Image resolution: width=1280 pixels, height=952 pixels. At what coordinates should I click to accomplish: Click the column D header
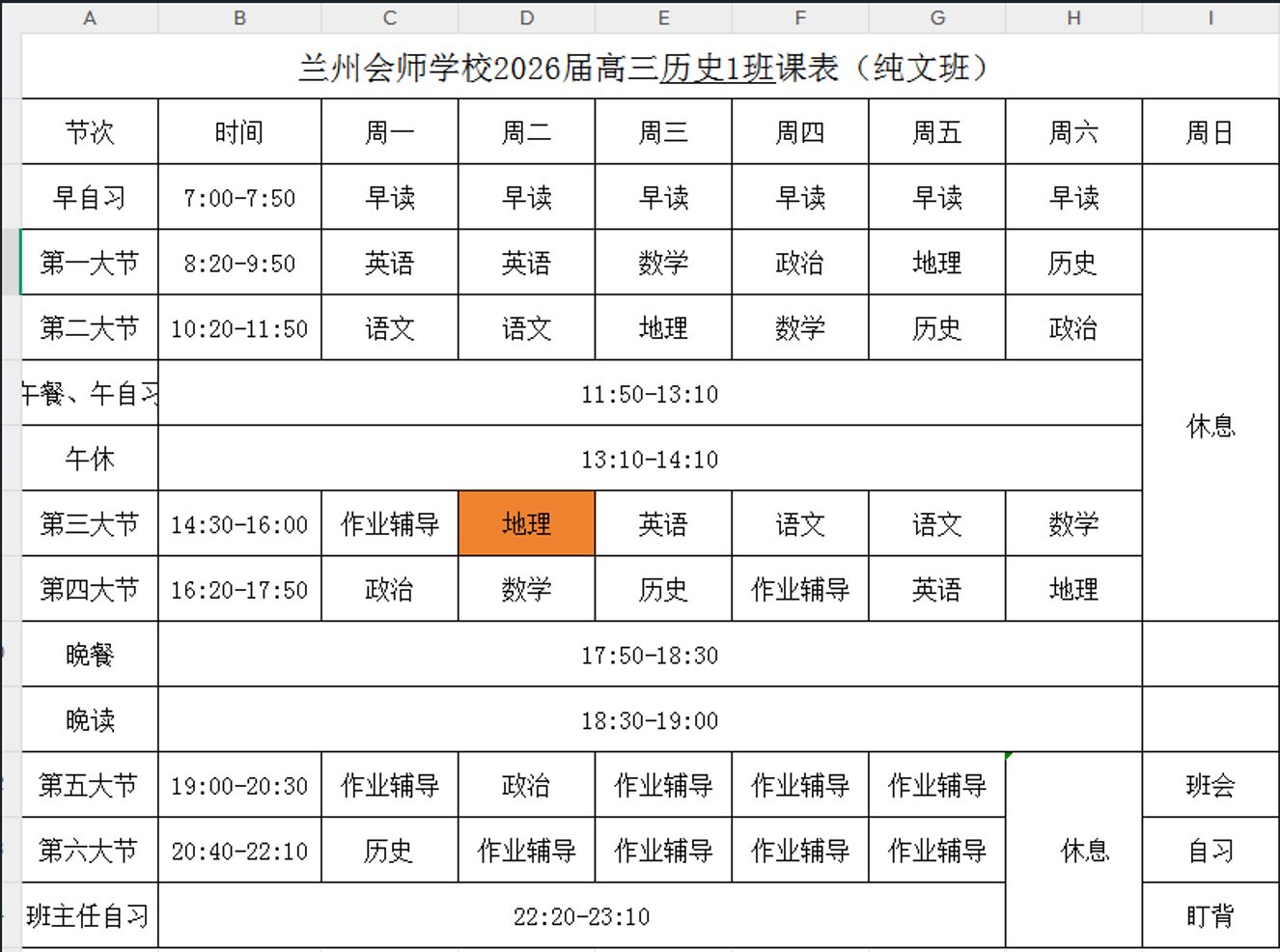pyautogui.click(x=526, y=17)
